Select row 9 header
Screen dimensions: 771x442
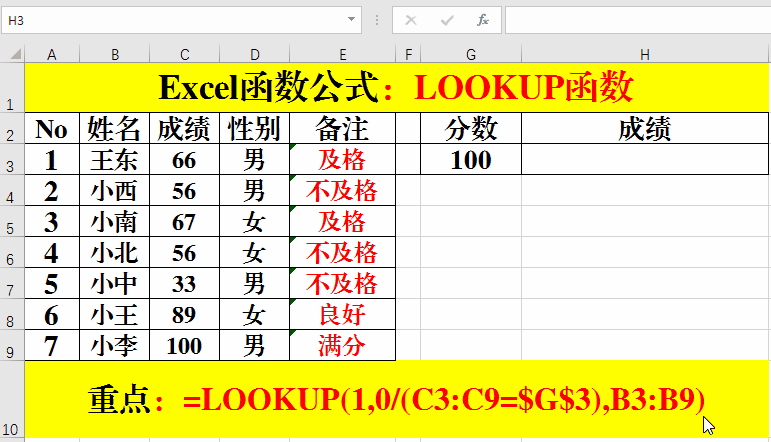point(12,345)
